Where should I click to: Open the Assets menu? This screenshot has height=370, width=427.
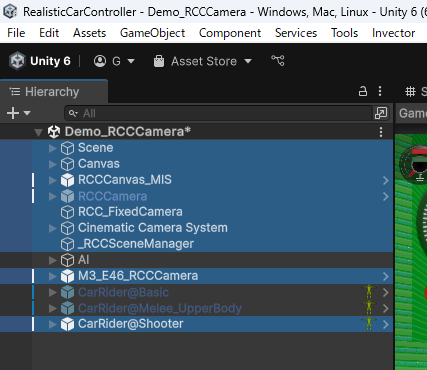pyautogui.click(x=89, y=33)
